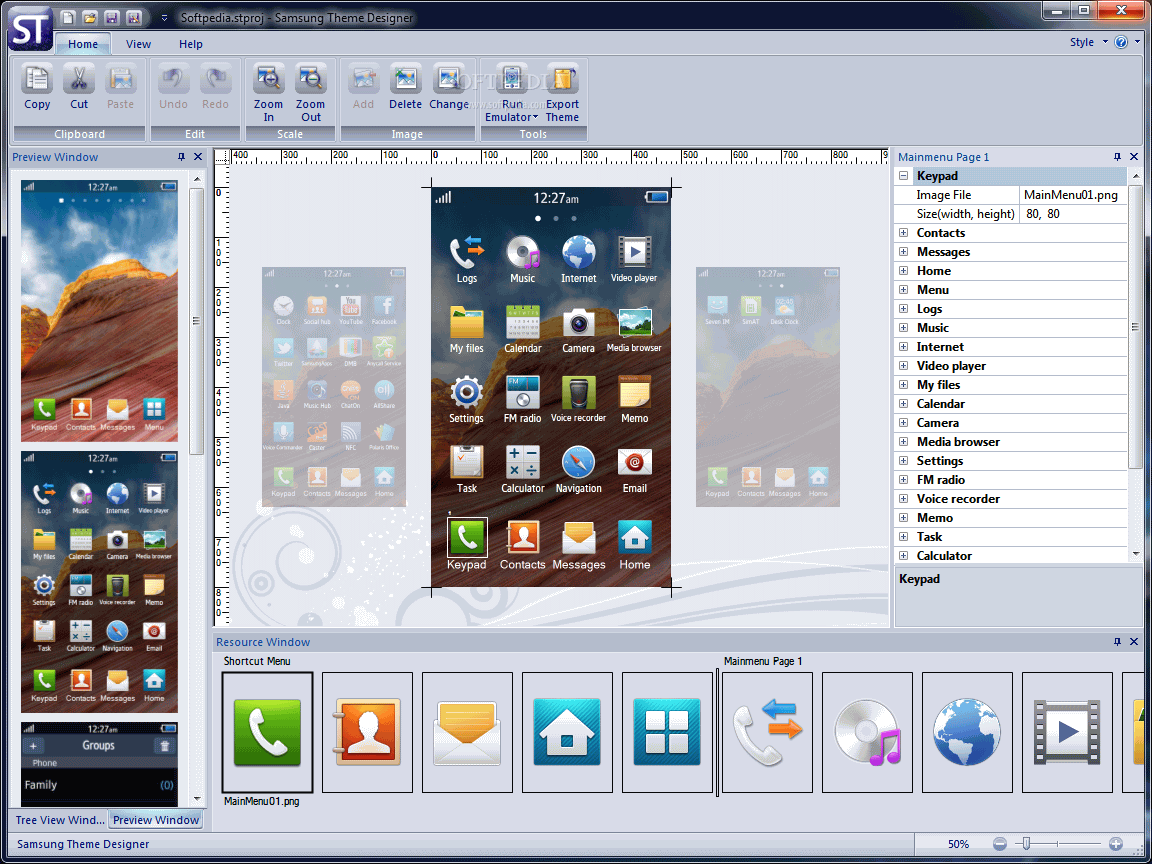Click the zoom plus button in status bar

(x=1116, y=844)
